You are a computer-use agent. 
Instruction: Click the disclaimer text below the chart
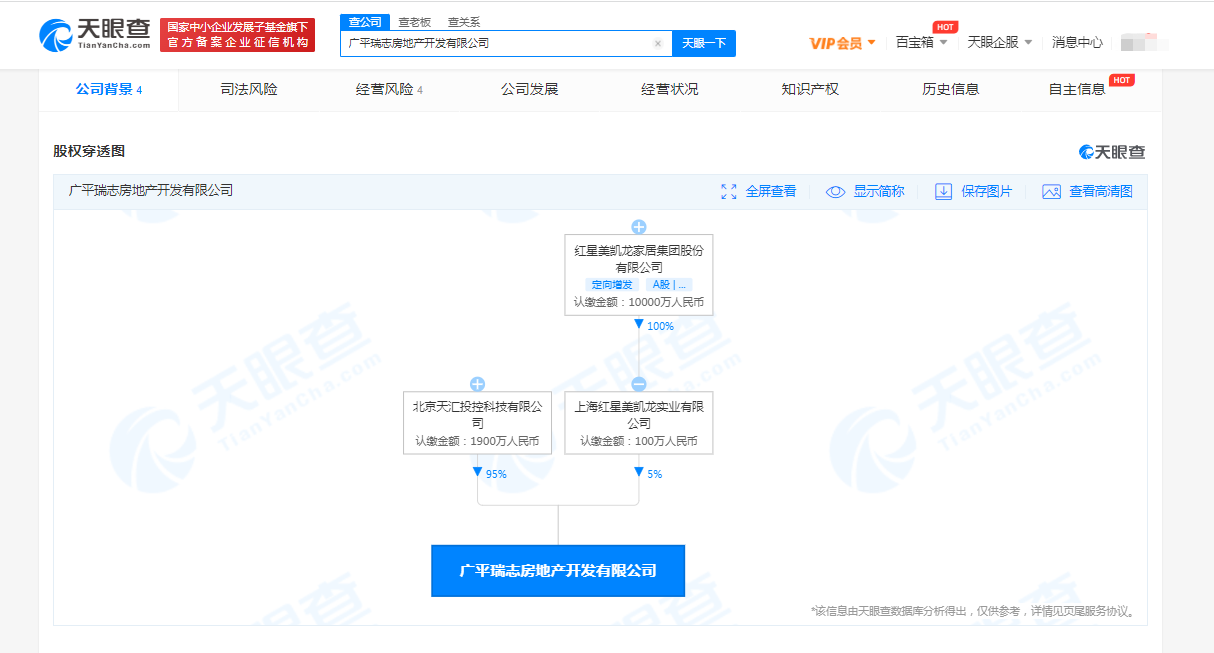974,611
